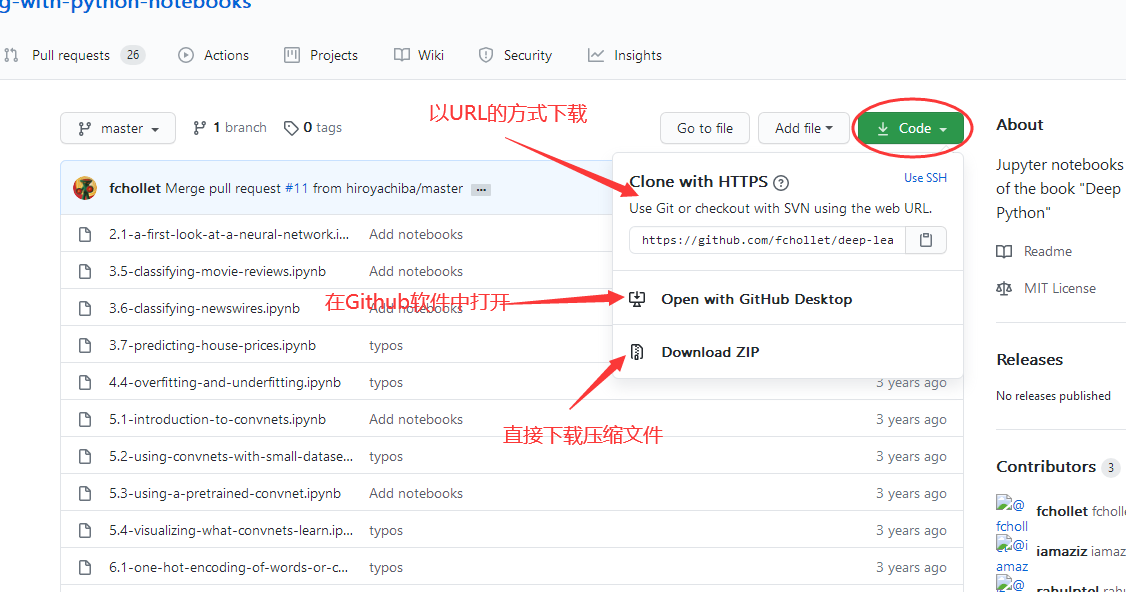
Task: Click the Pull requests tab icon
Action: pyautogui.click(x=11, y=55)
